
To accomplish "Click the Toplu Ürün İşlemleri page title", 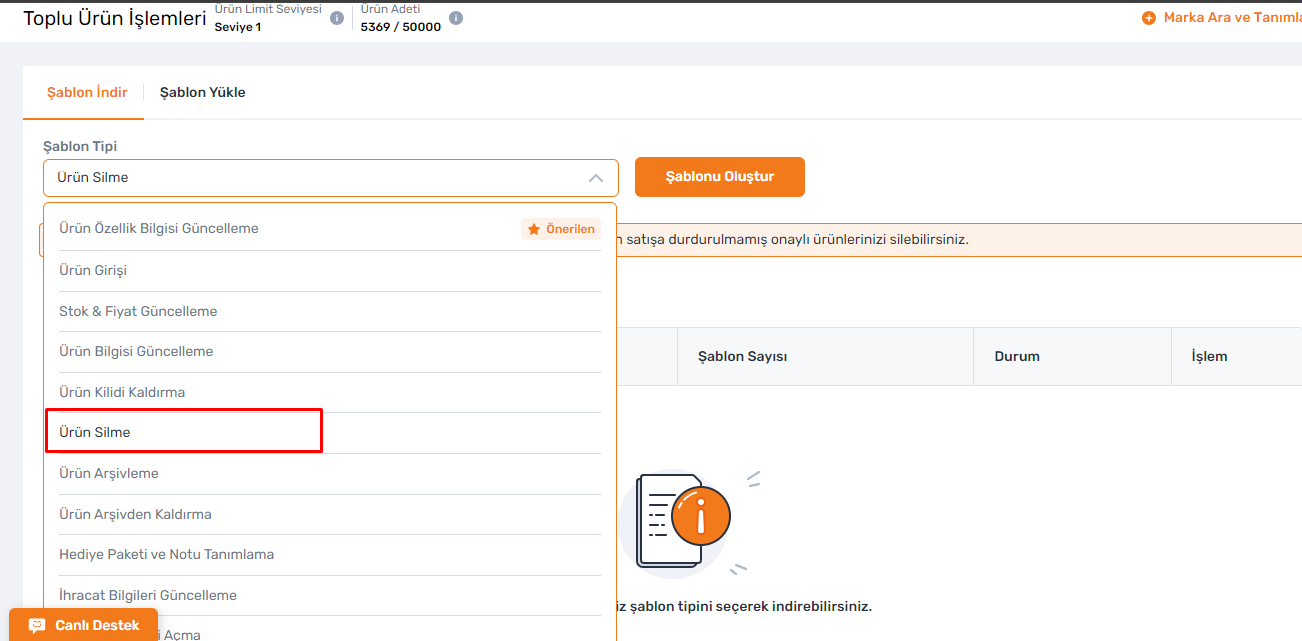I will [115, 18].
